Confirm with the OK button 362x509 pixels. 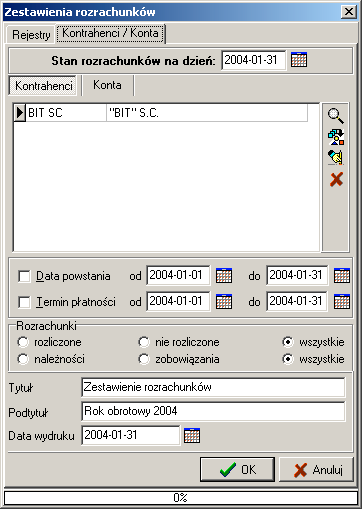point(237,469)
